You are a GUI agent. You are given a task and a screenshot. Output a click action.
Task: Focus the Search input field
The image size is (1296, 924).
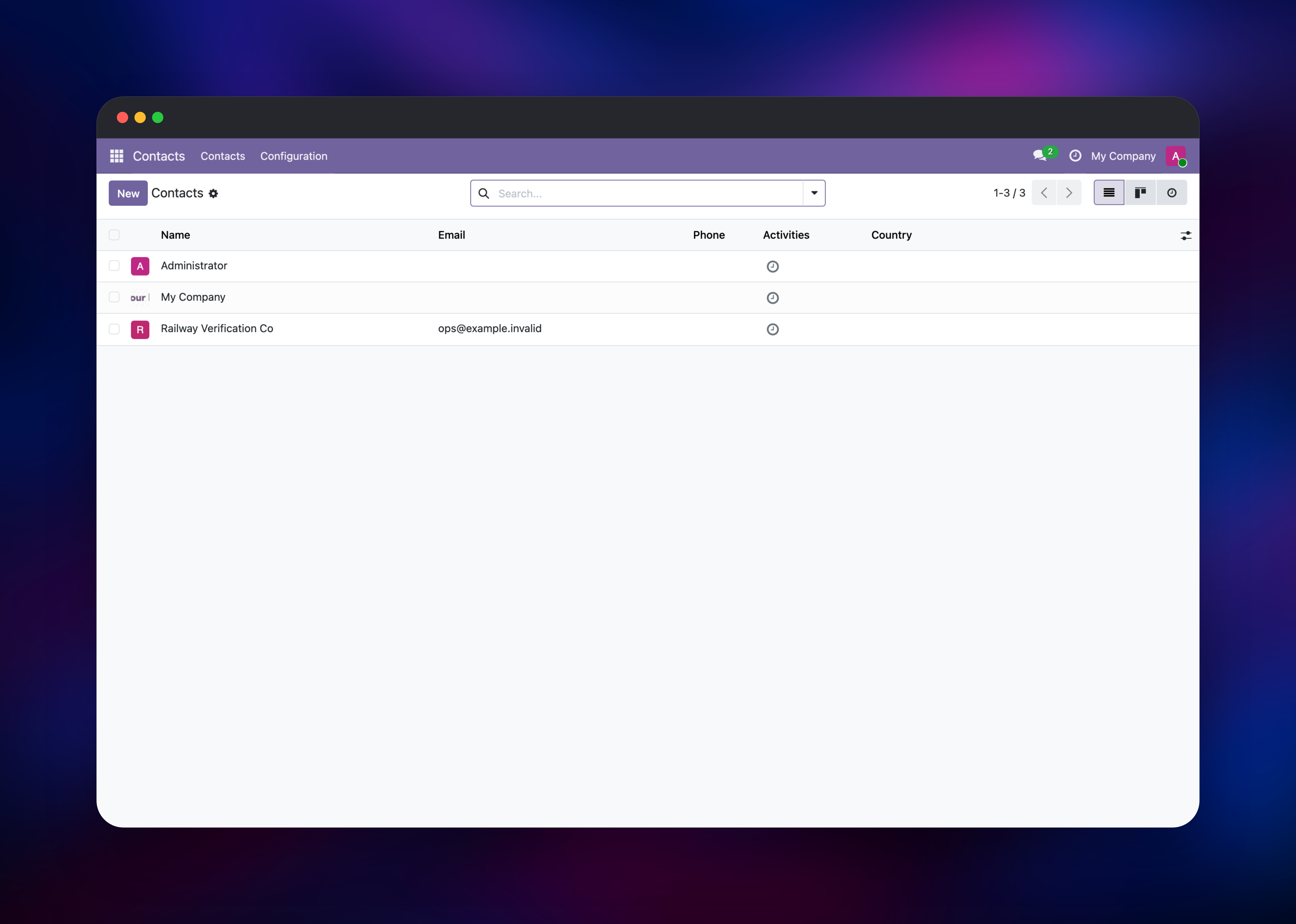[648, 194]
